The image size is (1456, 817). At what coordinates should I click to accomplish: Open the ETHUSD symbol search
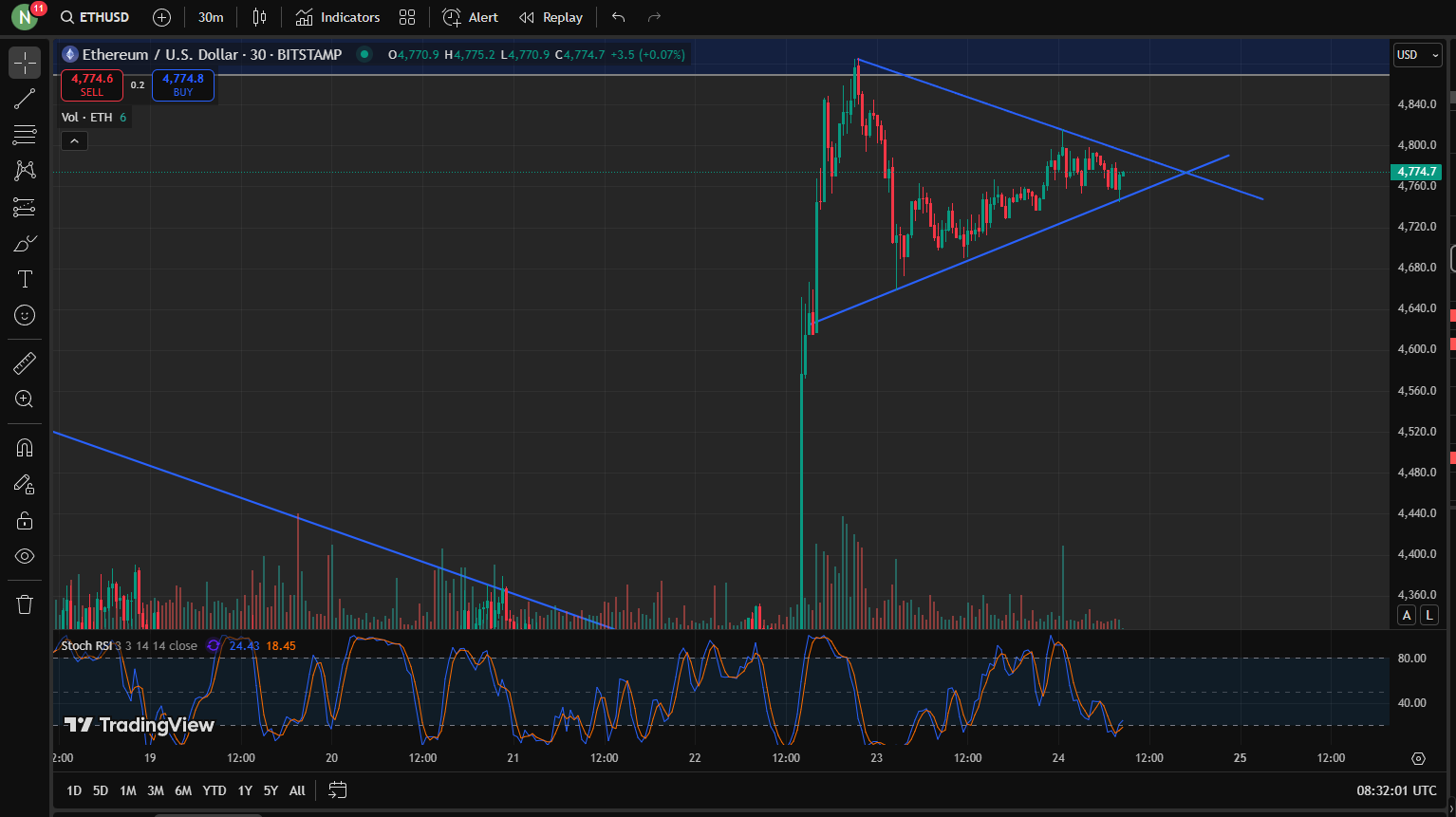coord(95,17)
